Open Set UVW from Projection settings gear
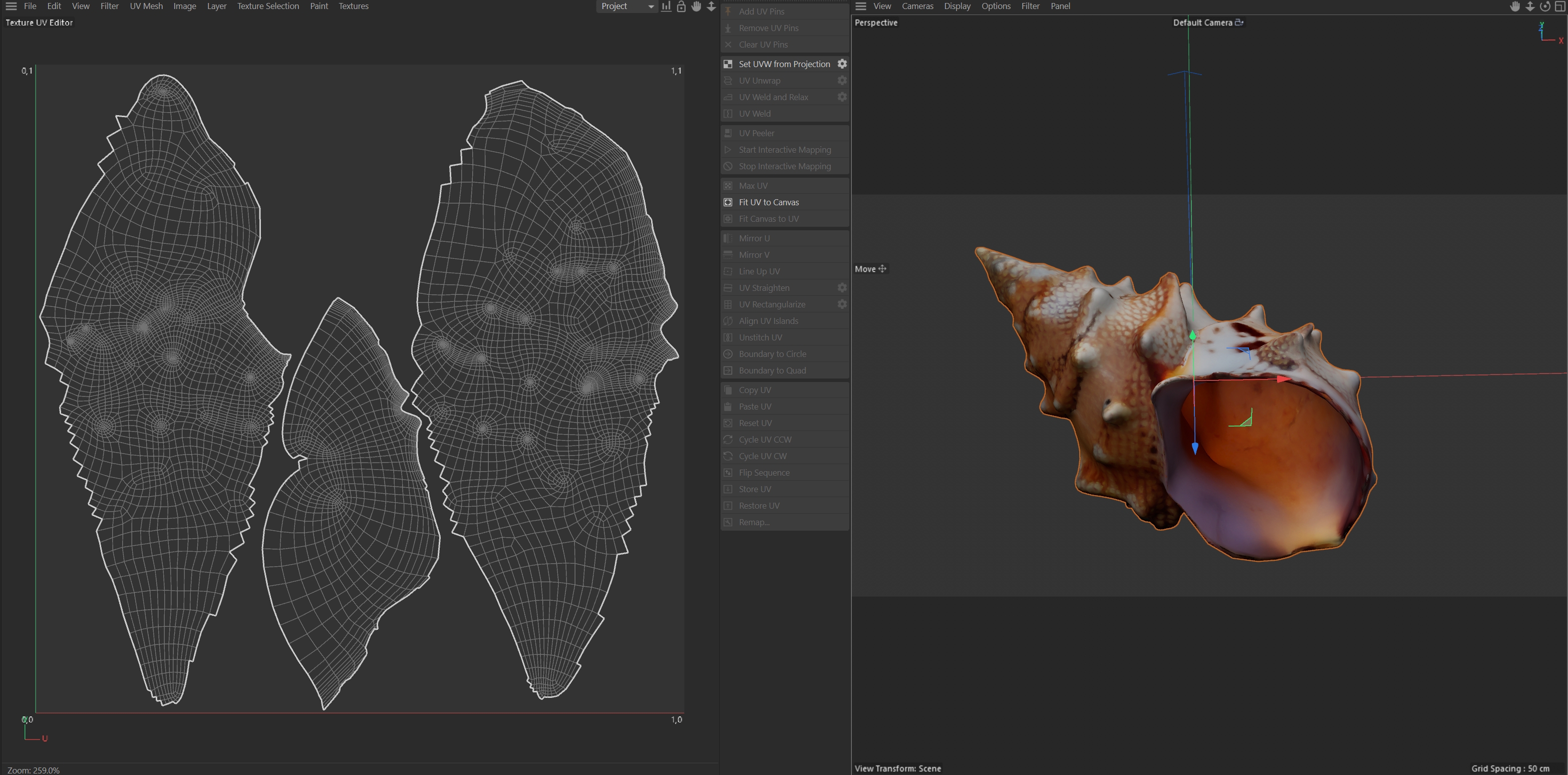Viewport: 1568px width, 775px height. tap(842, 64)
